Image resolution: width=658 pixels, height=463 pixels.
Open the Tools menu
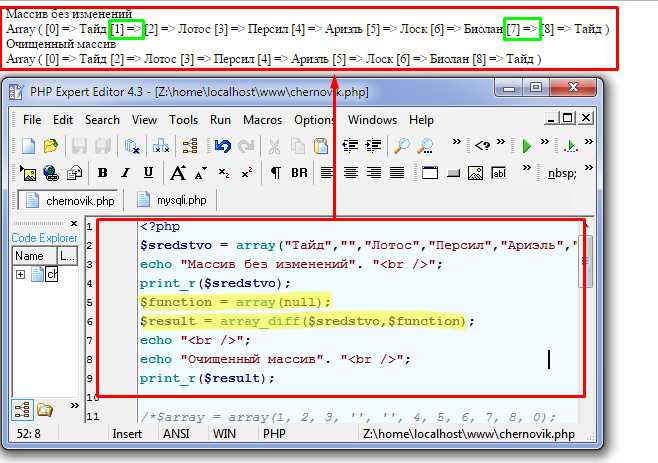(x=183, y=120)
